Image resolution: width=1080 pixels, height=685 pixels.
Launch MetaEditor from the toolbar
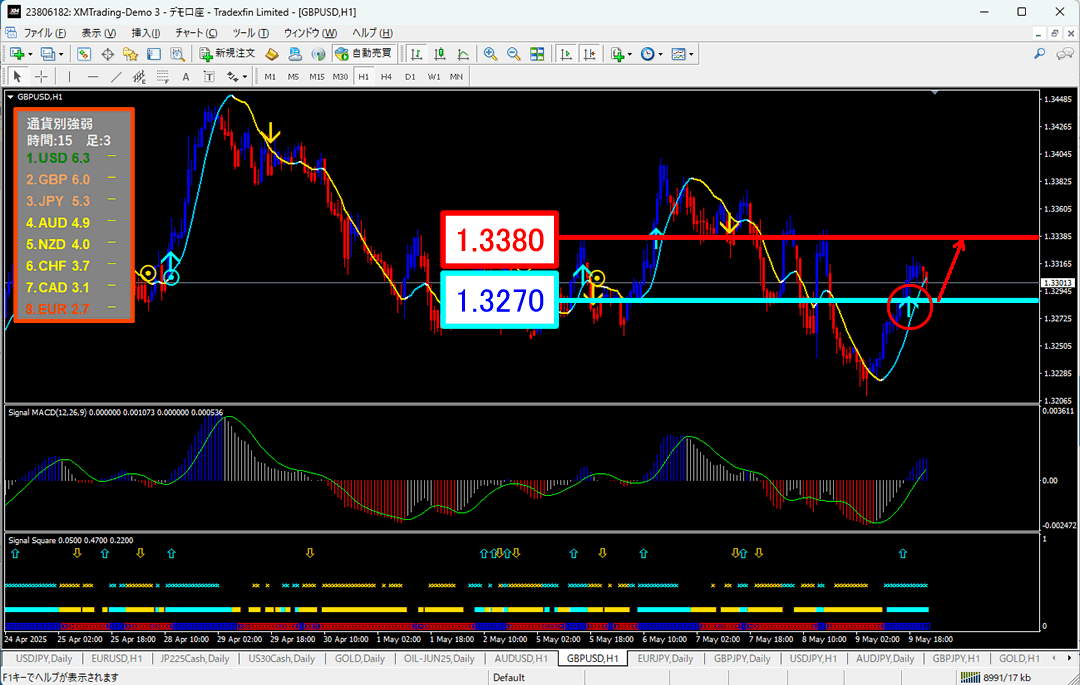[272, 54]
